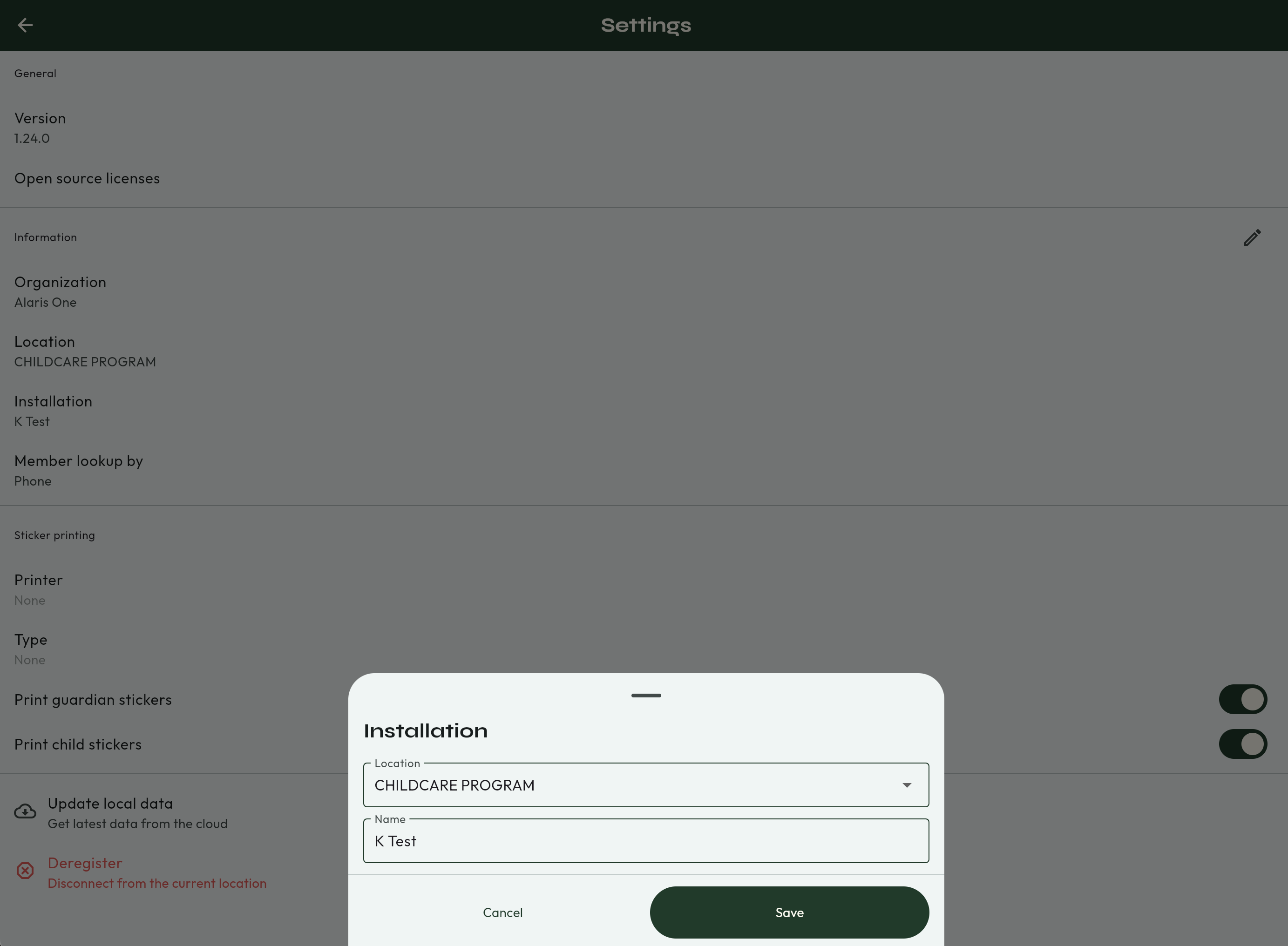
Task: Select the sticker Type setting row
Action: pos(31,649)
